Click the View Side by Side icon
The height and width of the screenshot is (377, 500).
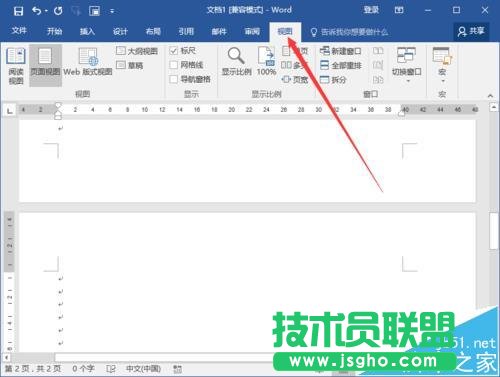click(378, 51)
